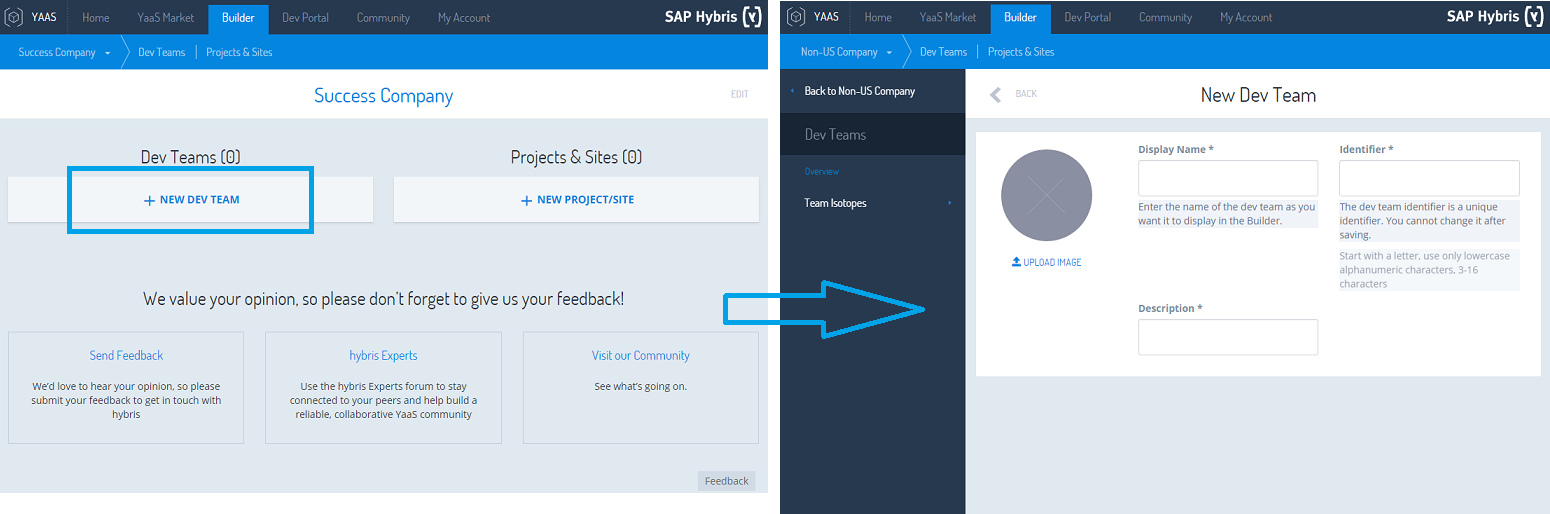
Task: Expand the Team Isotopes sidebar item
Action: 949,203
